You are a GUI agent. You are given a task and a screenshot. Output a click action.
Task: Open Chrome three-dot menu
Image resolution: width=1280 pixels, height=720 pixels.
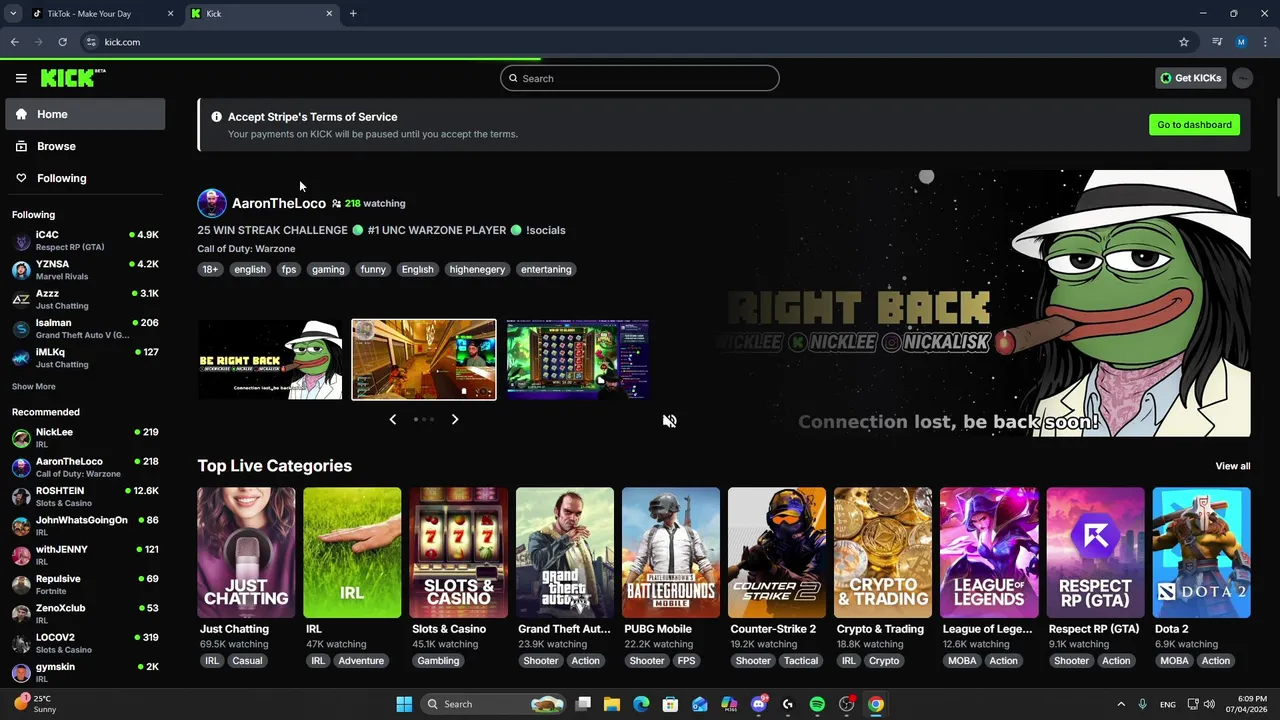click(x=1264, y=42)
